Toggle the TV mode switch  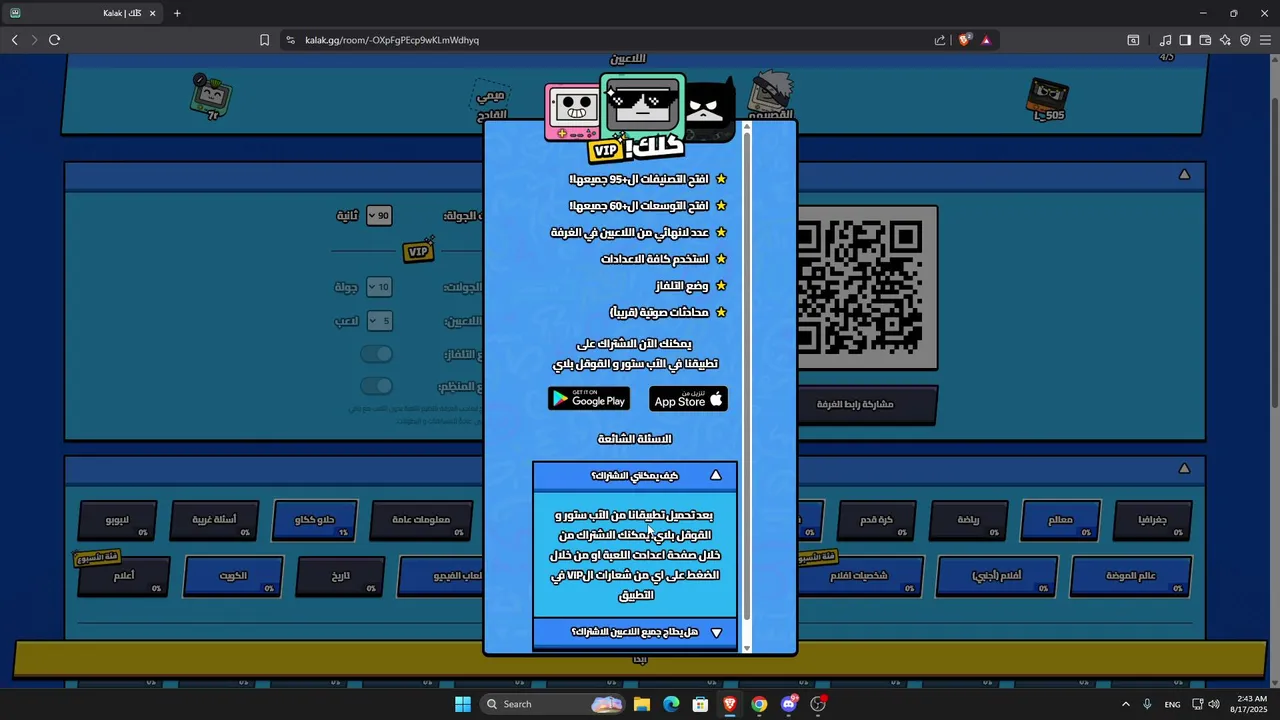[x=377, y=354]
